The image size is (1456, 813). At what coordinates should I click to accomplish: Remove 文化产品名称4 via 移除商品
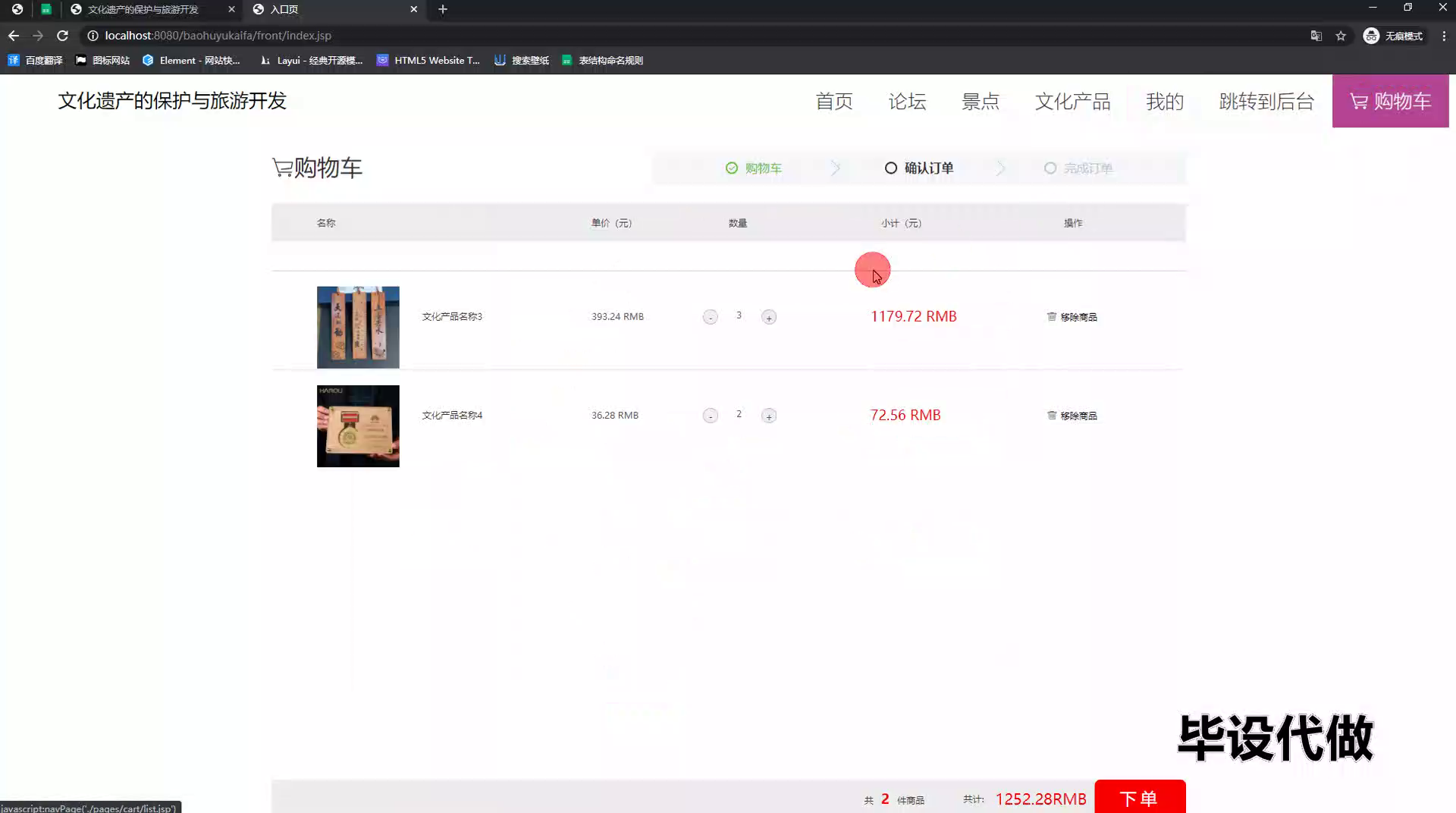tap(1072, 416)
